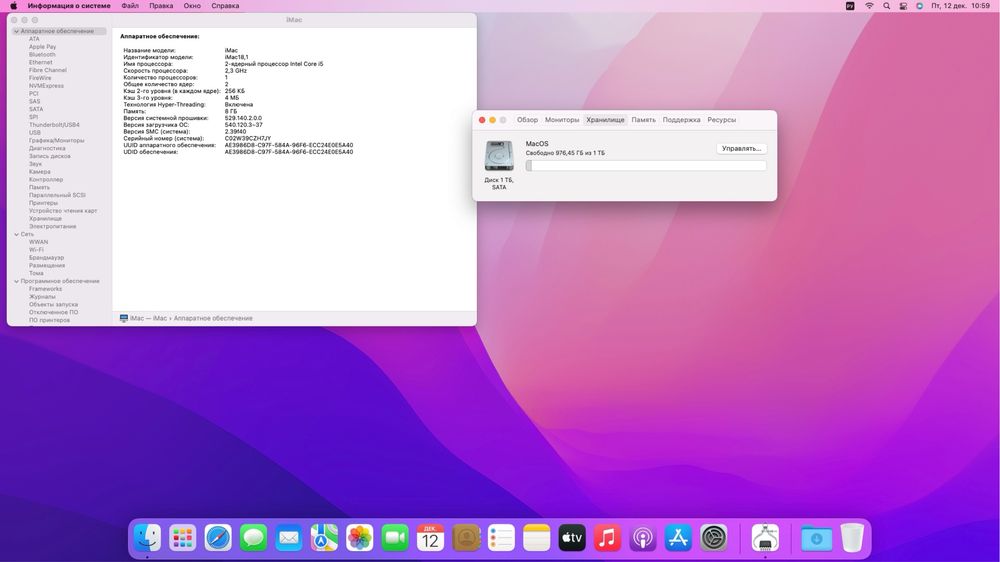Open Finder from the Dock
The height and width of the screenshot is (562, 1000).
tap(147, 538)
